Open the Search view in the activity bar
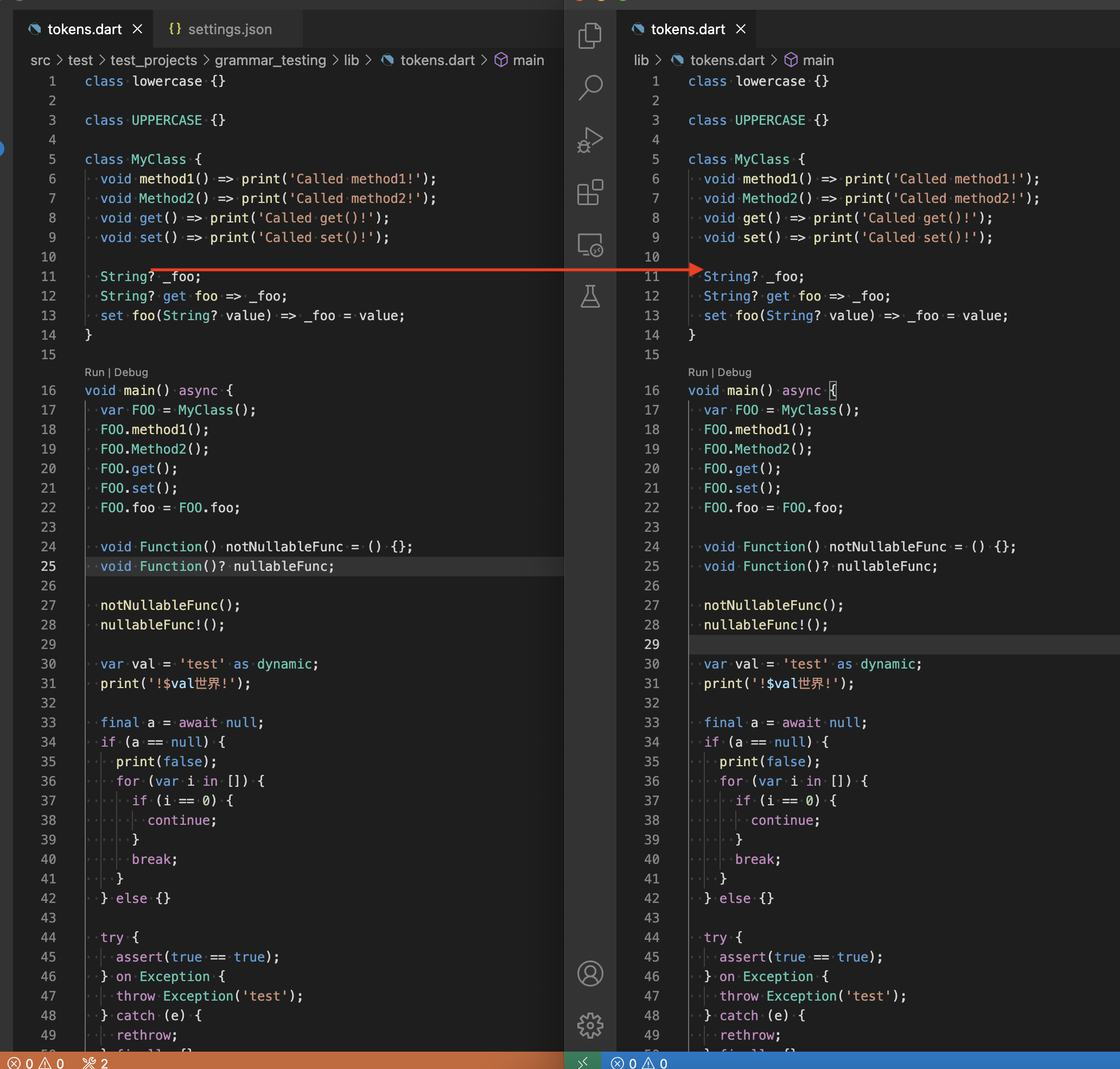 [x=591, y=87]
